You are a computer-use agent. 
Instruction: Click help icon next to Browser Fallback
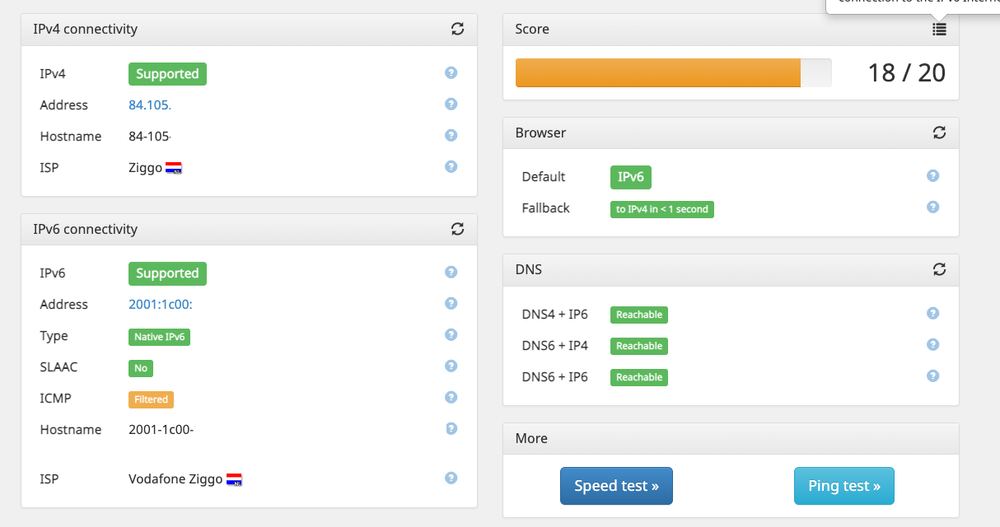point(933,207)
